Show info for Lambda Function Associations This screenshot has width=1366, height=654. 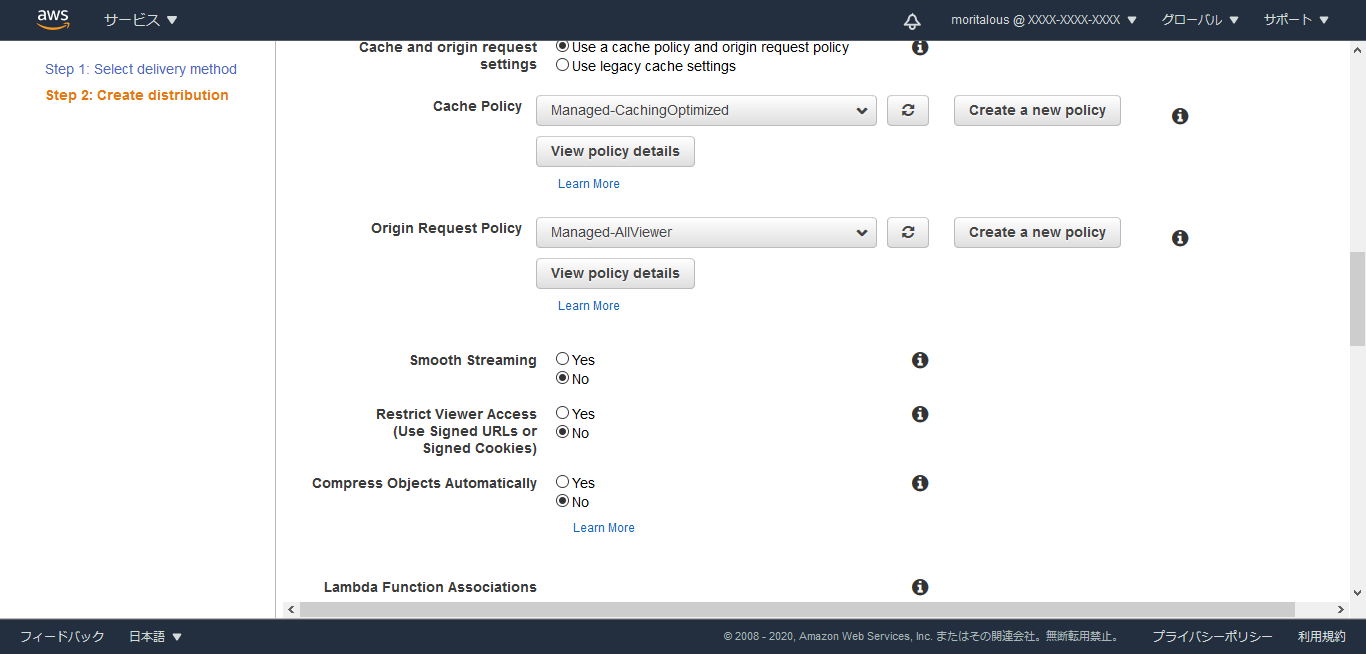[x=920, y=587]
